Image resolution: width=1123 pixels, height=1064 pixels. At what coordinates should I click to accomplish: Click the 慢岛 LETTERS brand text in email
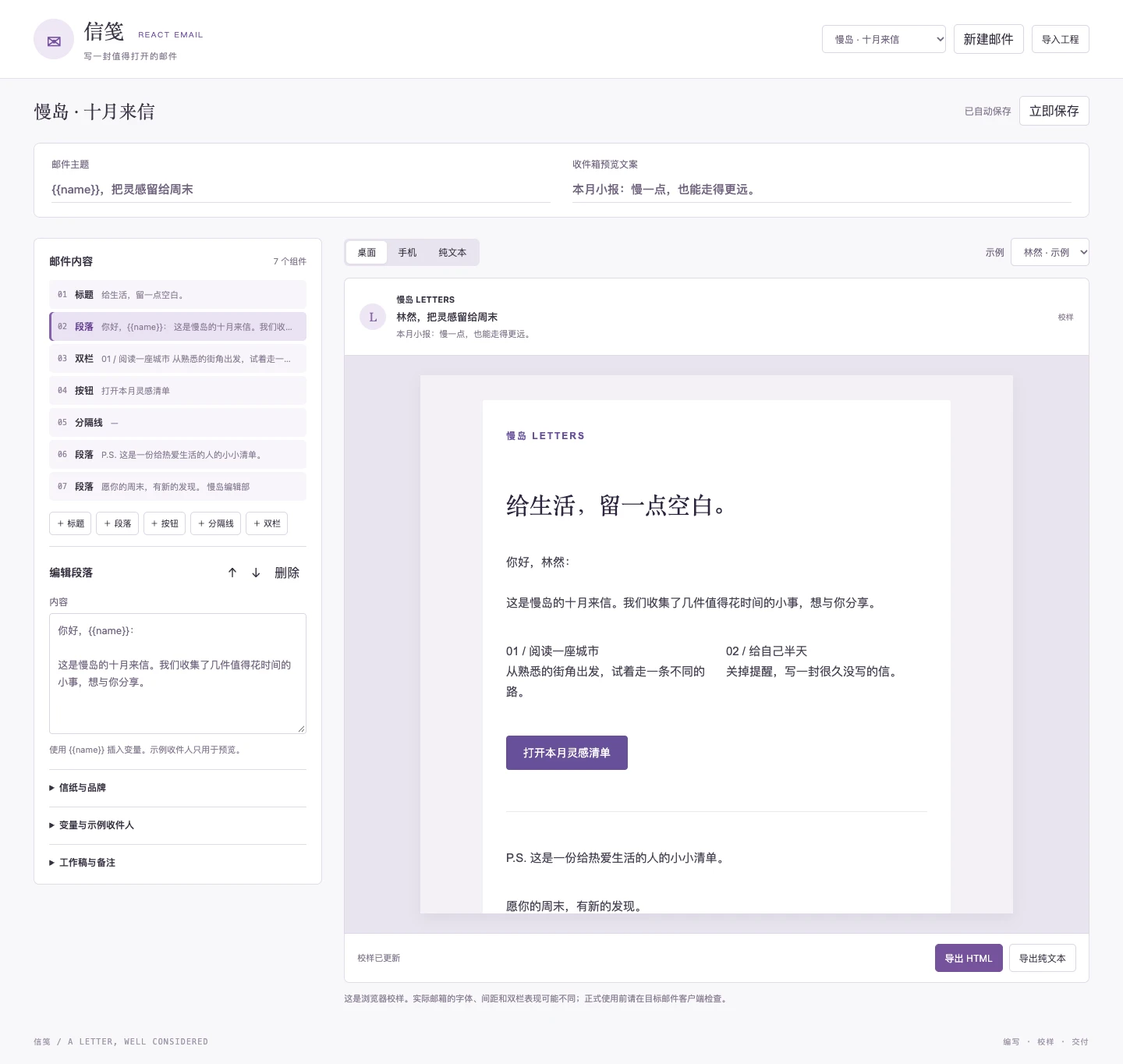click(545, 436)
